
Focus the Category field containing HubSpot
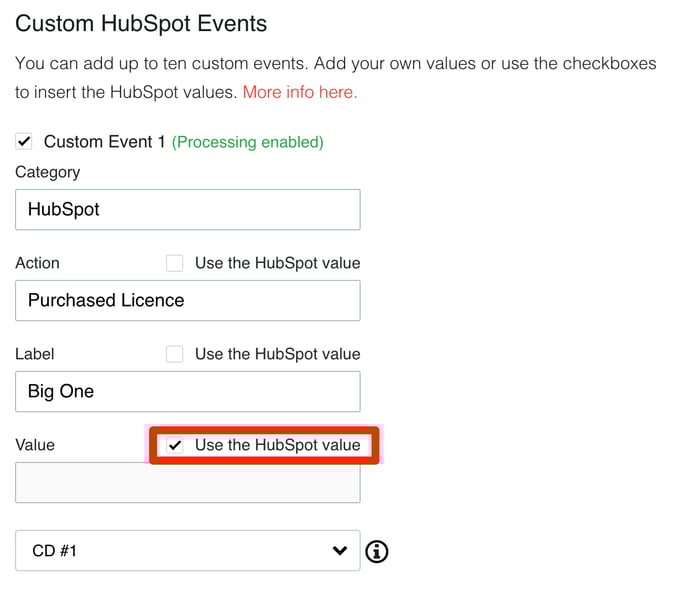pos(188,210)
